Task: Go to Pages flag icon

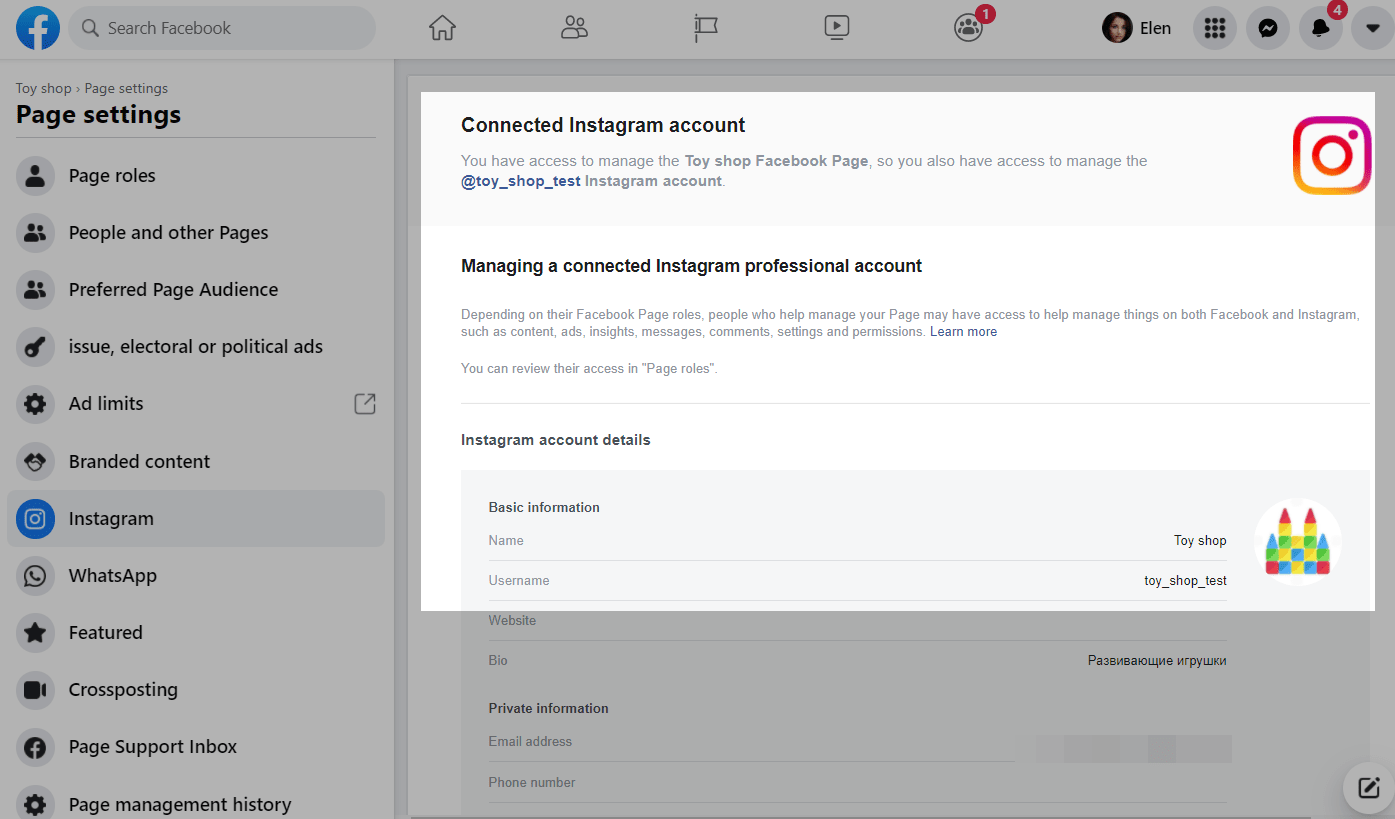Action: pos(706,28)
